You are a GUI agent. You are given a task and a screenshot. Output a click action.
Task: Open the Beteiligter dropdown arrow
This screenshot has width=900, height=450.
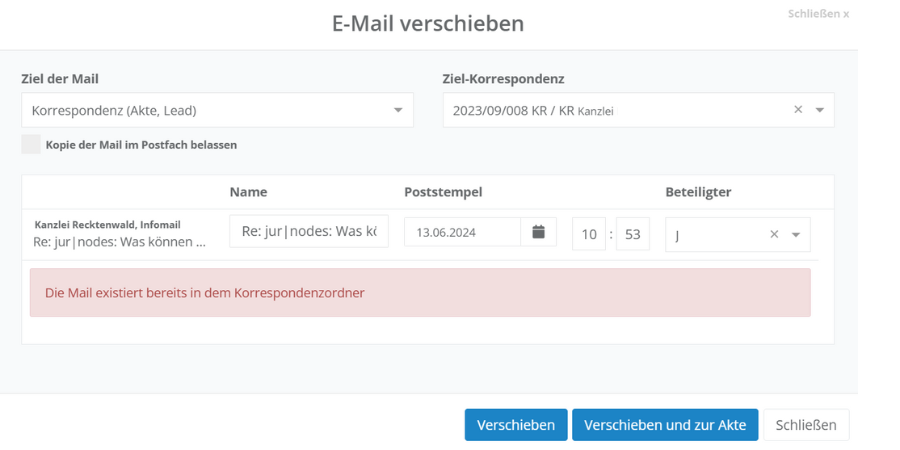[x=796, y=235]
